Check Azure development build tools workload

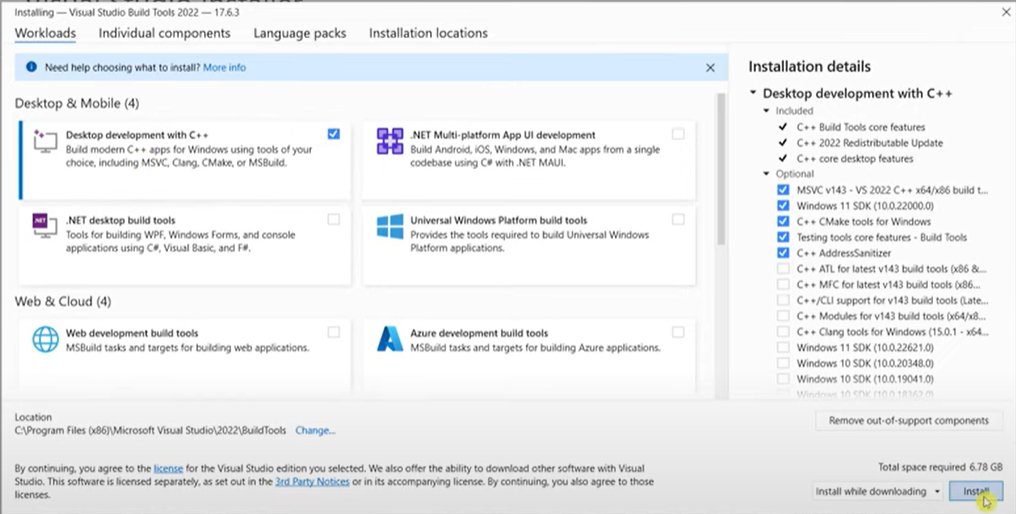click(x=678, y=332)
